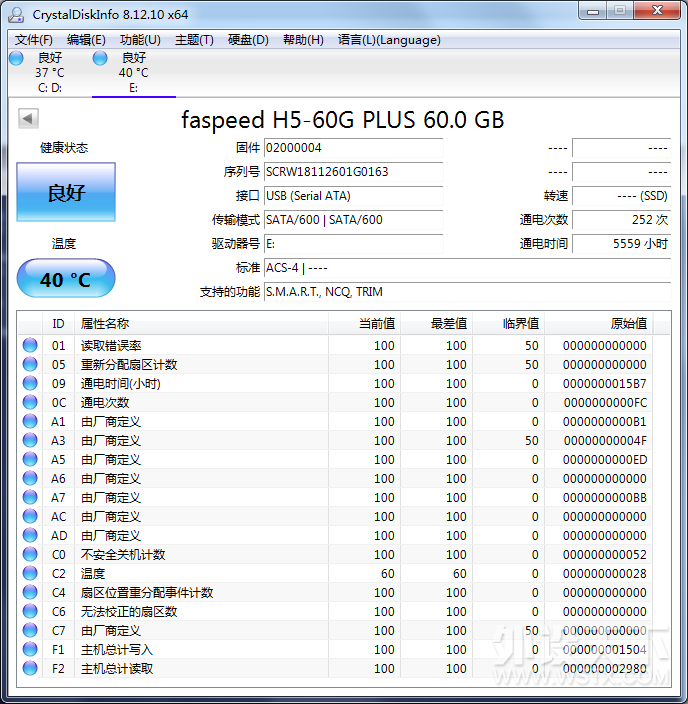Click the status orb for row 0C

(30, 402)
